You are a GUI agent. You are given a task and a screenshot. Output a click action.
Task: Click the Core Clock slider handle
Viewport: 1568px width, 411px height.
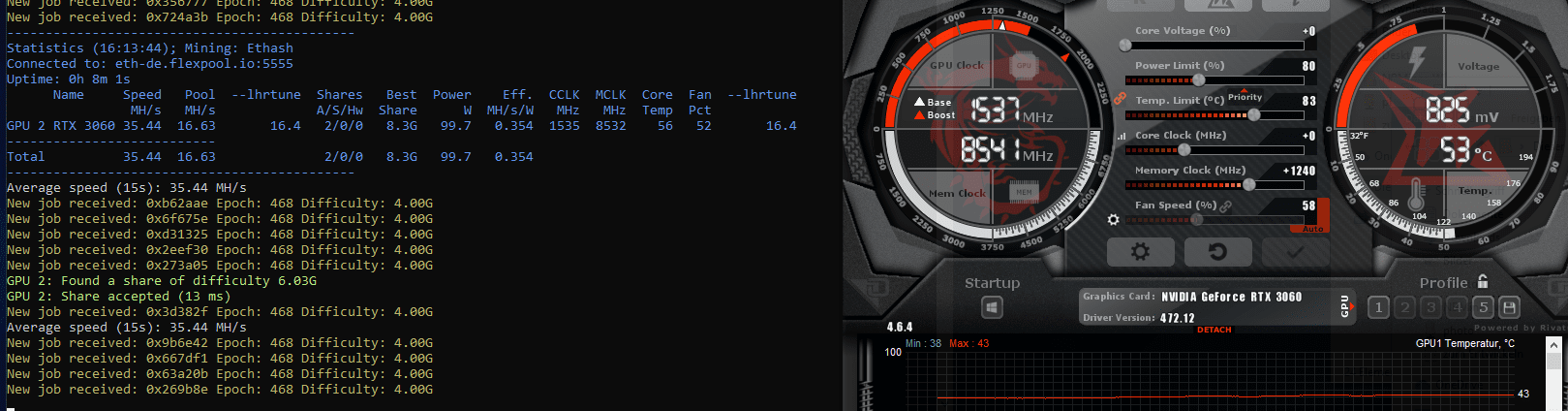pyautogui.click(x=1184, y=150)
